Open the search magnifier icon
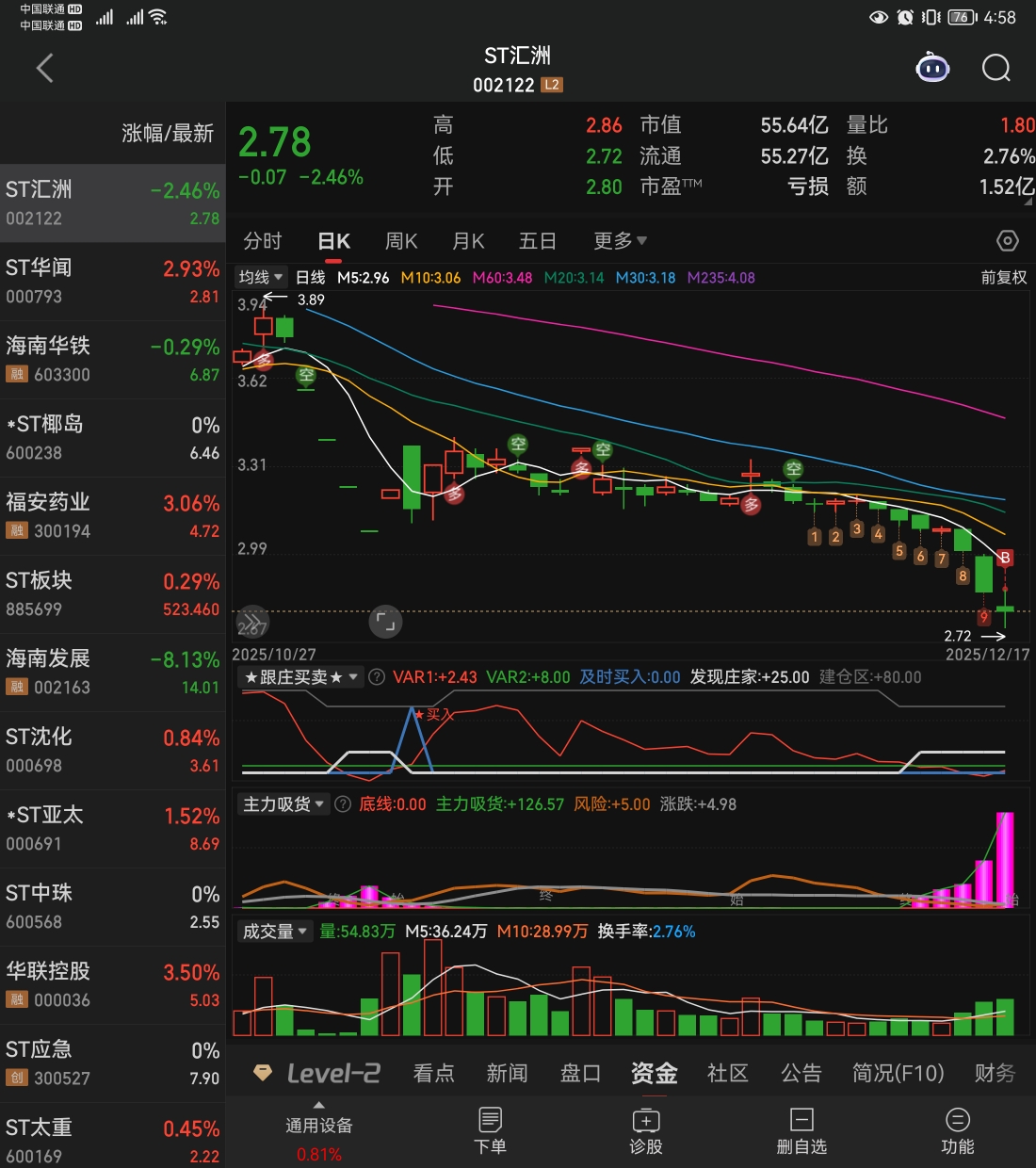 pos(996,68)
